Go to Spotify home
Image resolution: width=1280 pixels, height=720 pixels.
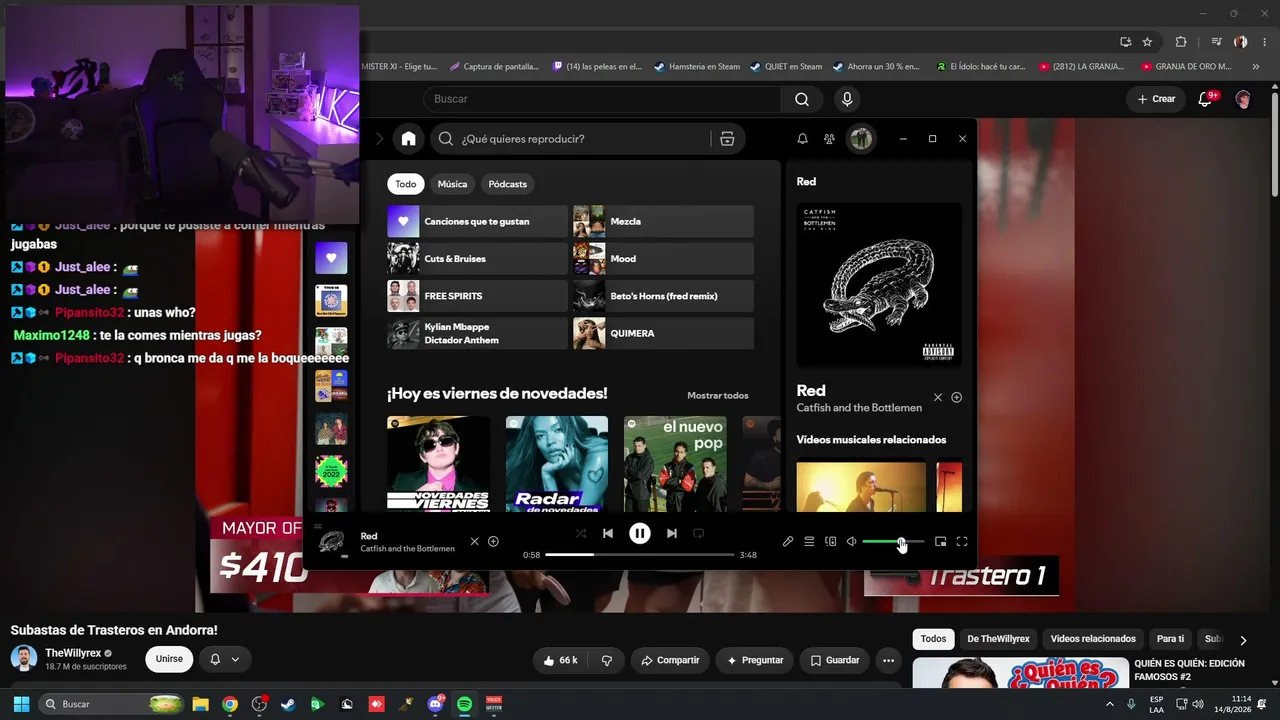[408, 139]
